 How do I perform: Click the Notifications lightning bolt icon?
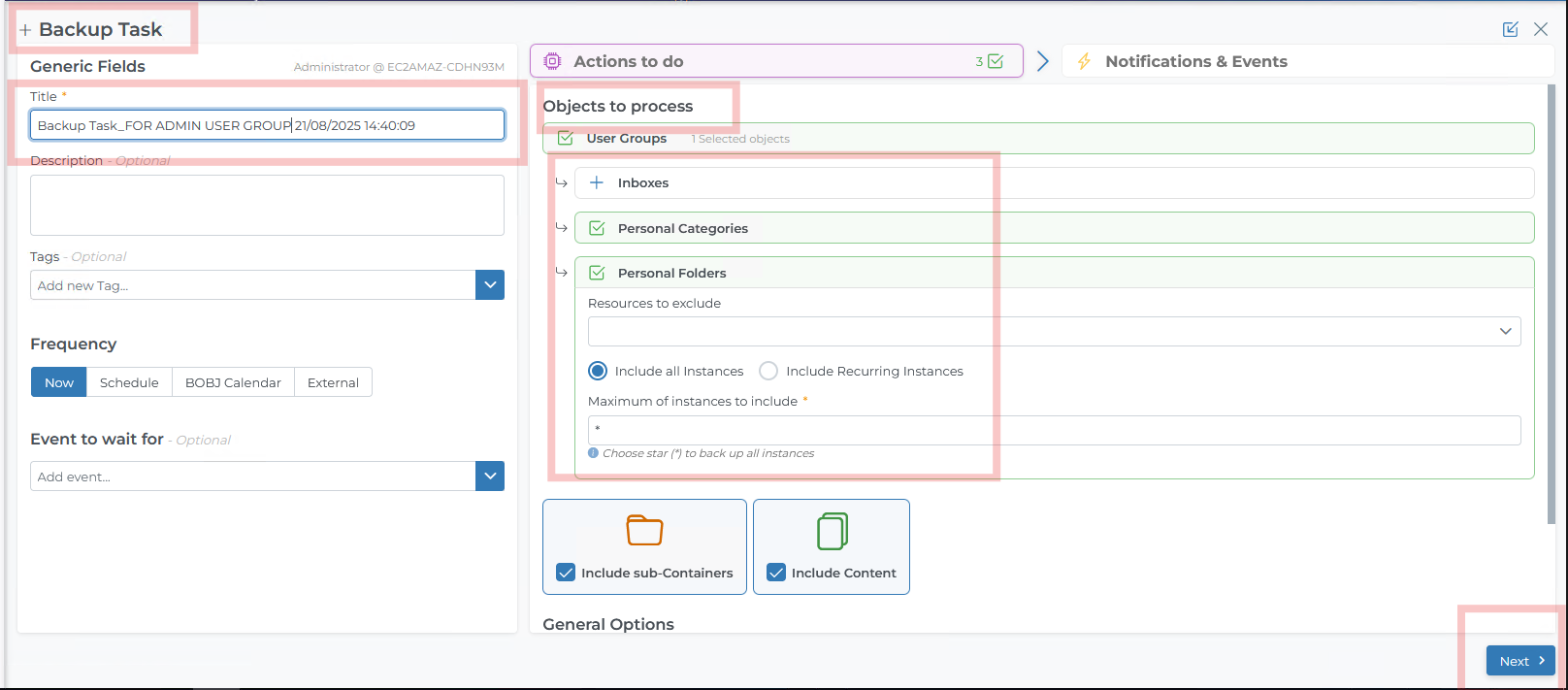pyautogui.click(x=1084, y=61)
